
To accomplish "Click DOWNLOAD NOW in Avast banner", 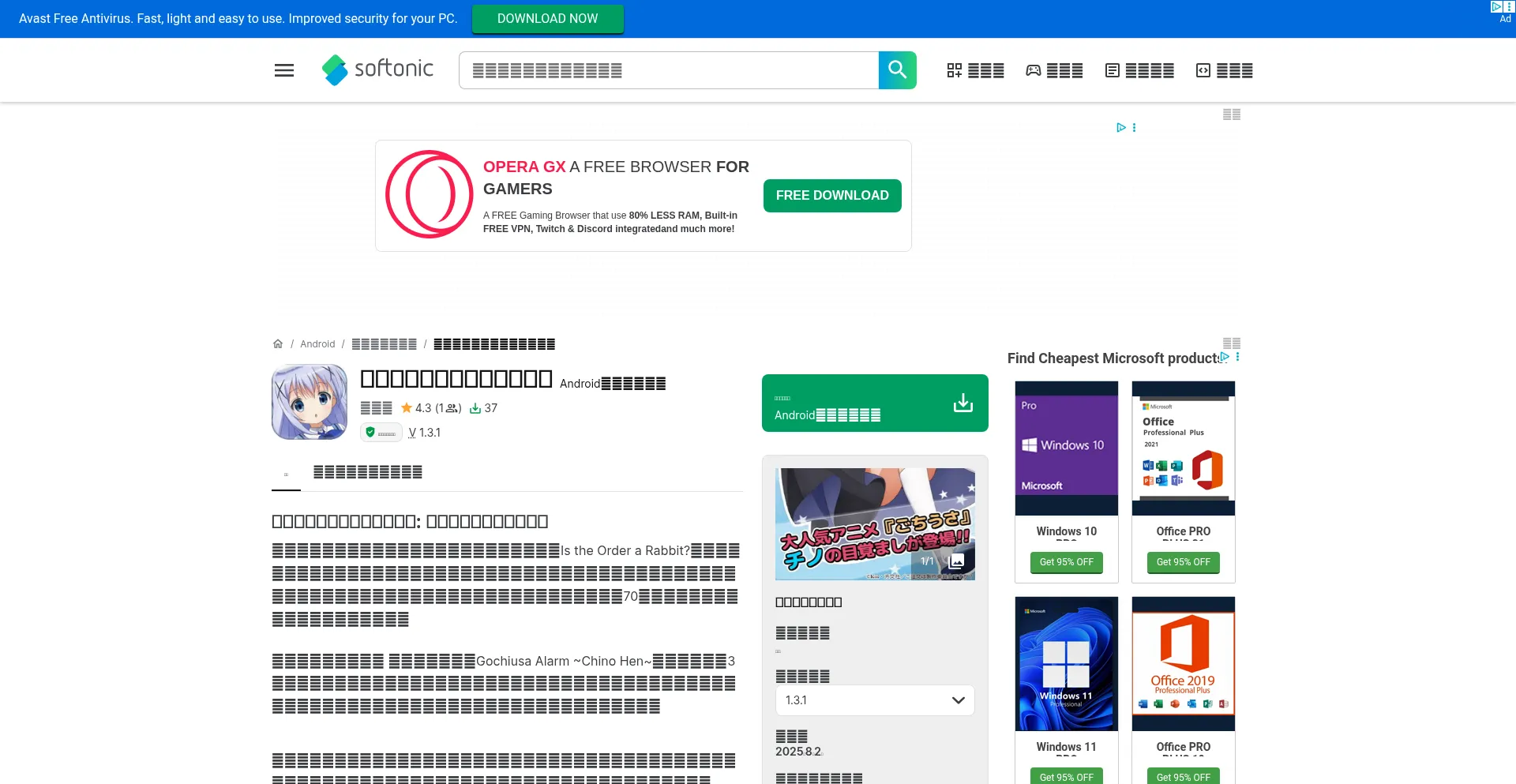I will tap(547, 19).
